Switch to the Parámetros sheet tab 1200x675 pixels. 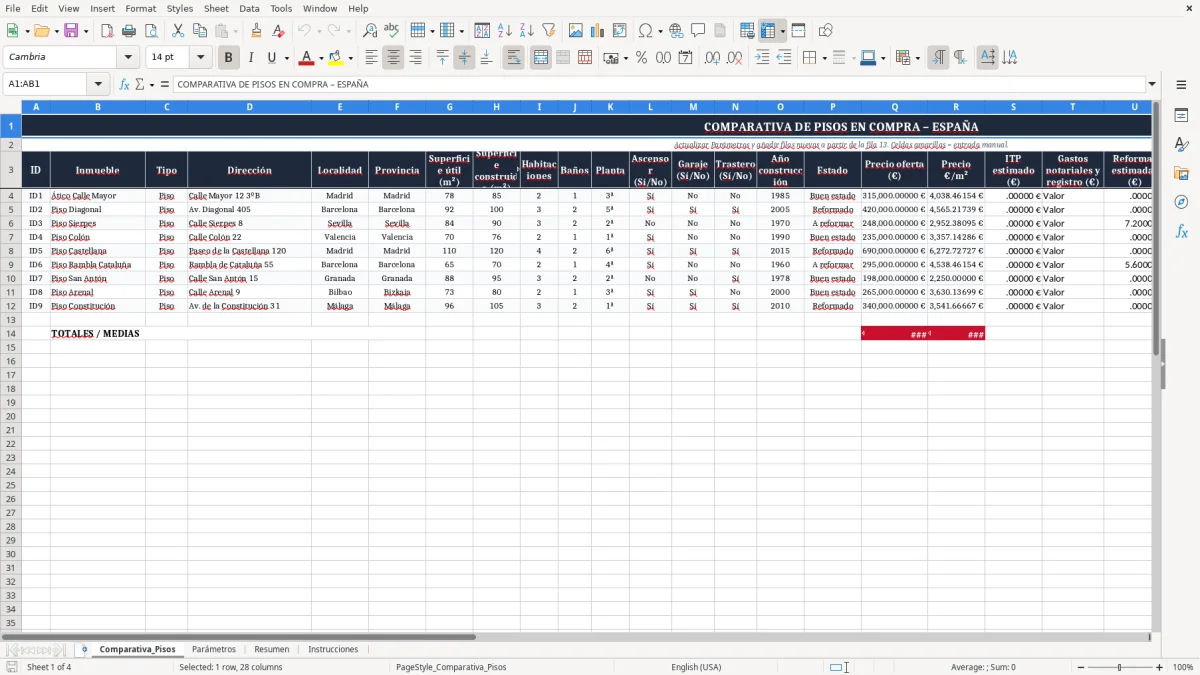(x=214, y=649)
